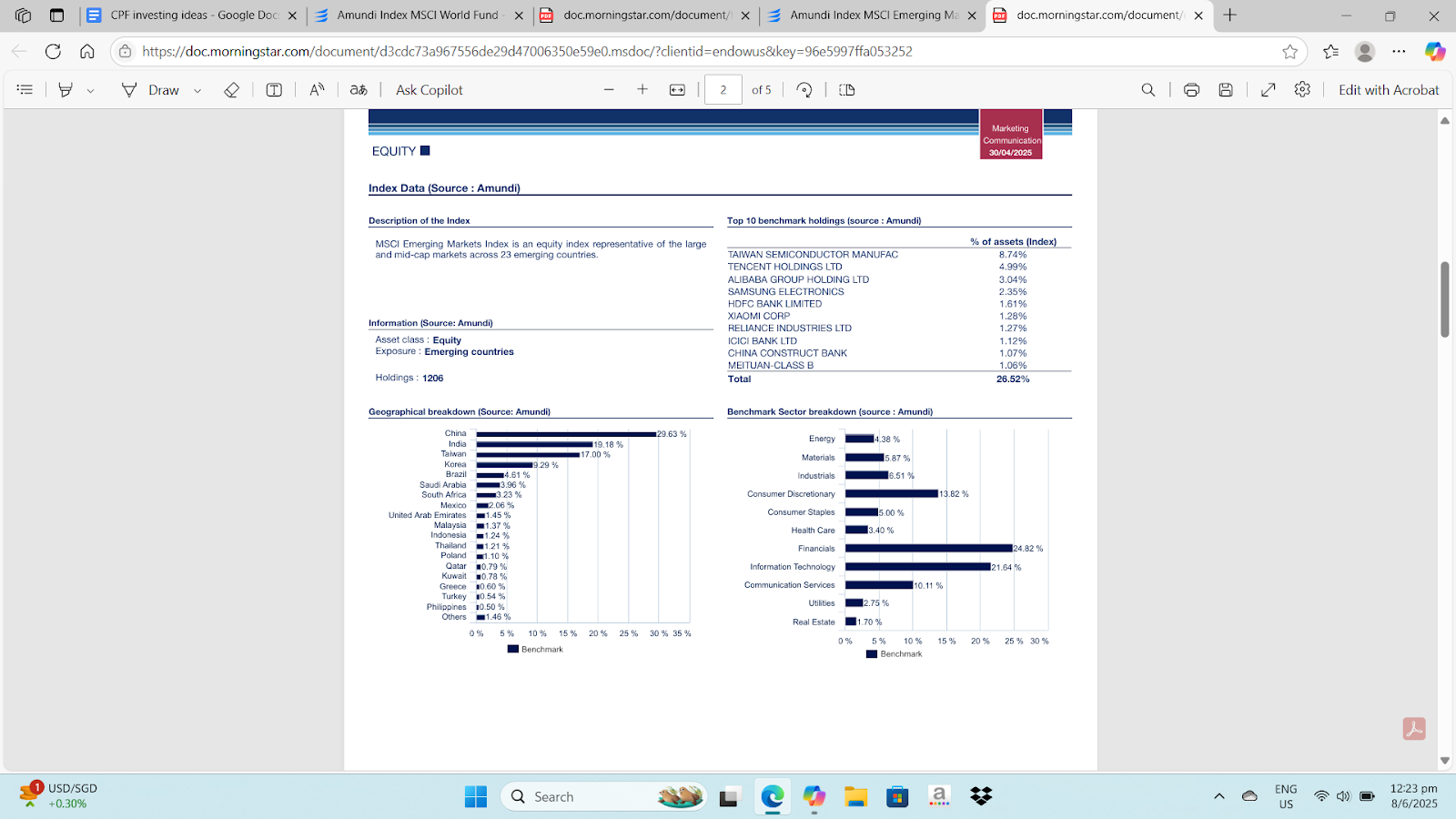Open File Explorer from taskbar
Image resolution: width=1456 pixels, height=819 pixels.
tap(855, 797)
